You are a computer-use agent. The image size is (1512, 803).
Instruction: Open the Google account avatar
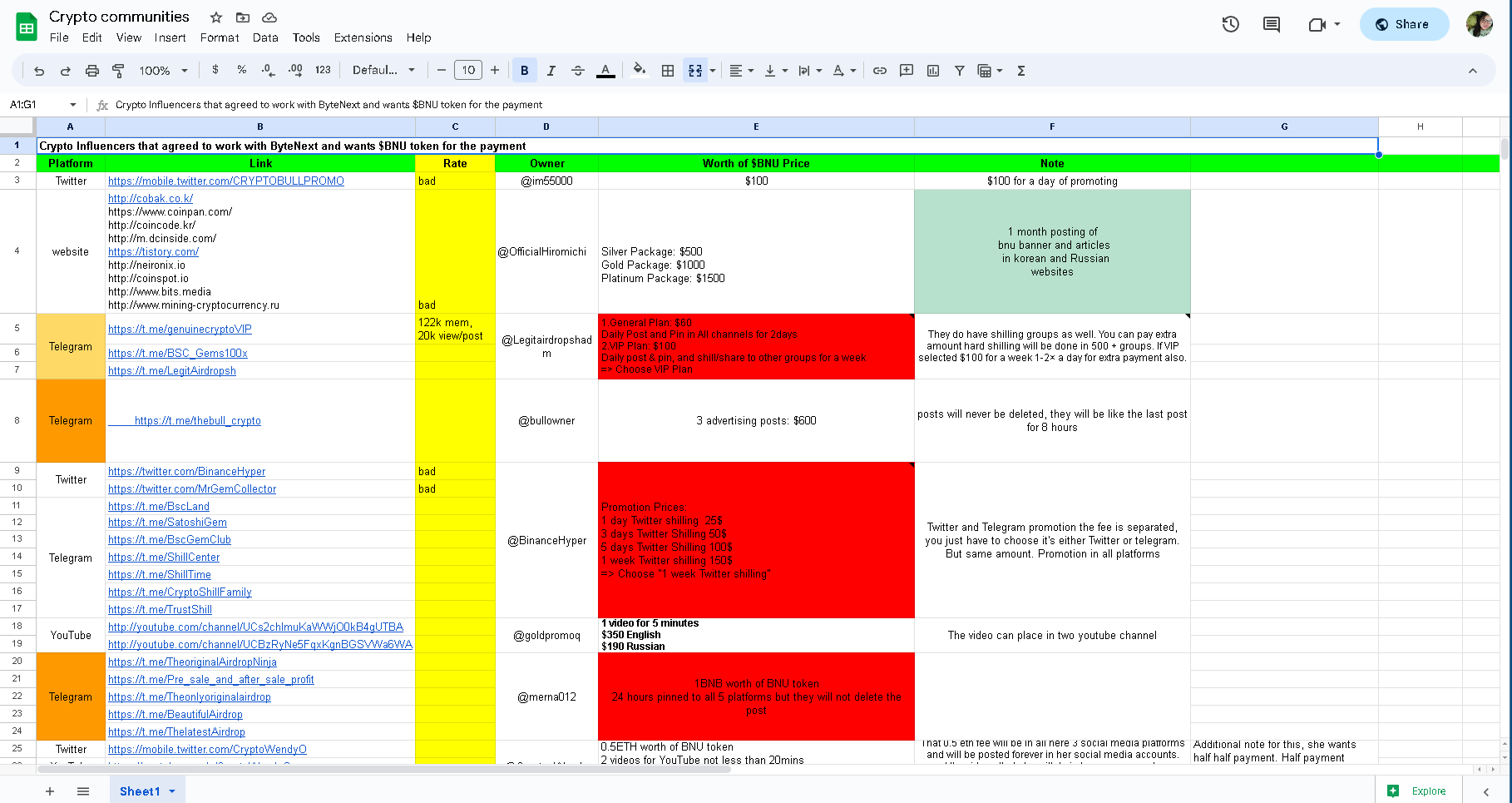coord(1480,24)
